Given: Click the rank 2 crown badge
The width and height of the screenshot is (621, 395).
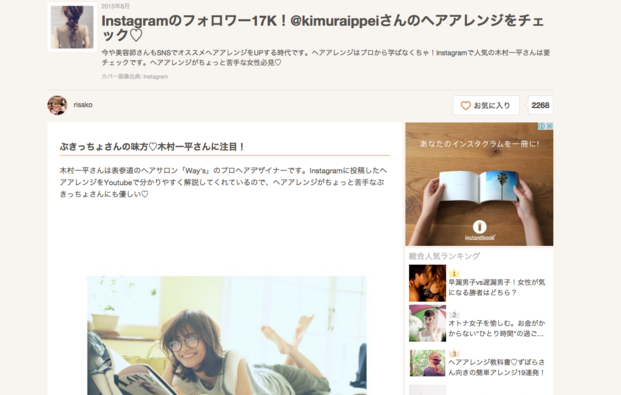Looking at the screenshot, I should coord(454,314).
